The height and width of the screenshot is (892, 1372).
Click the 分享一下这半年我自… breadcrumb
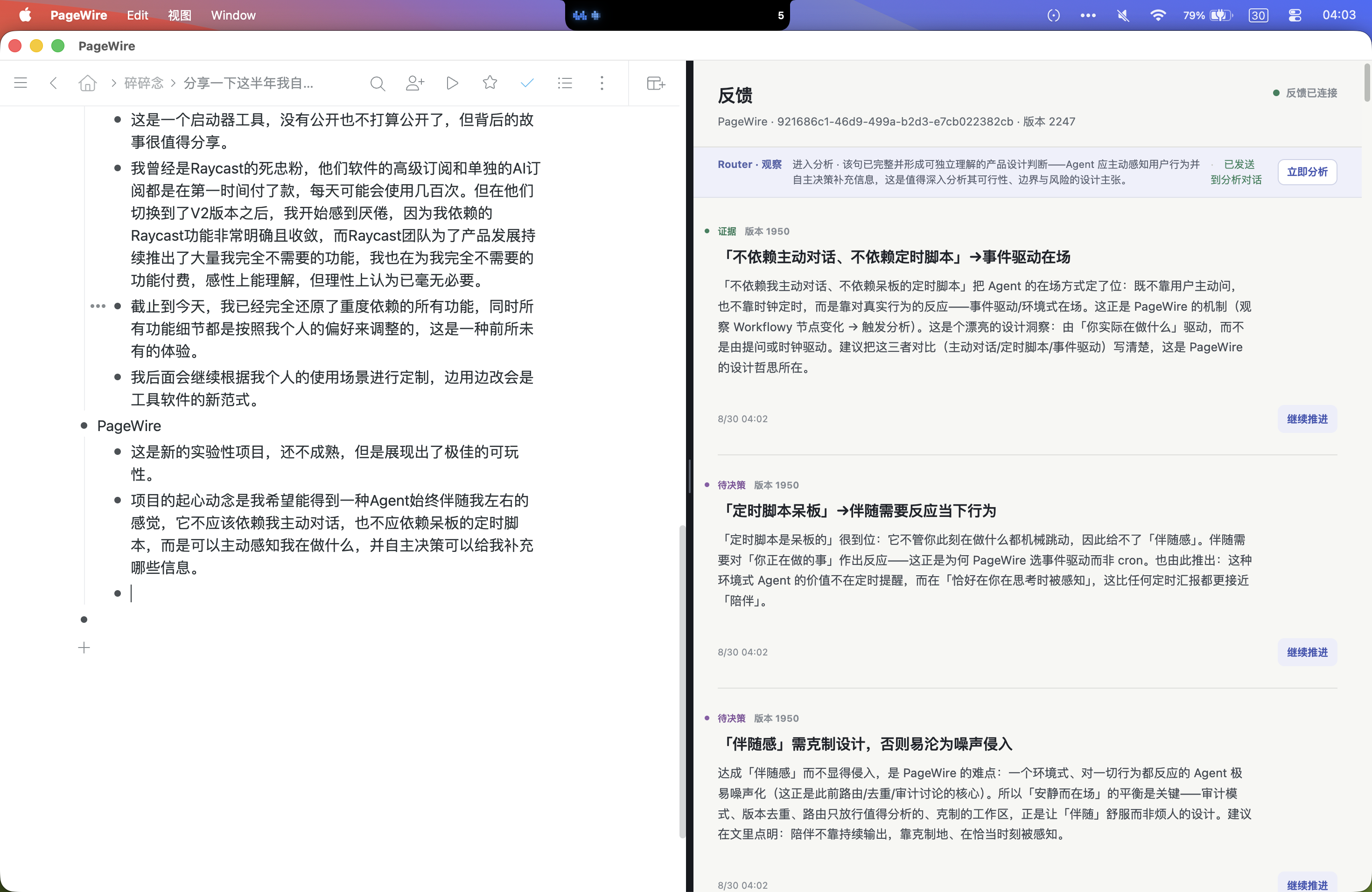tap(248, 83)
